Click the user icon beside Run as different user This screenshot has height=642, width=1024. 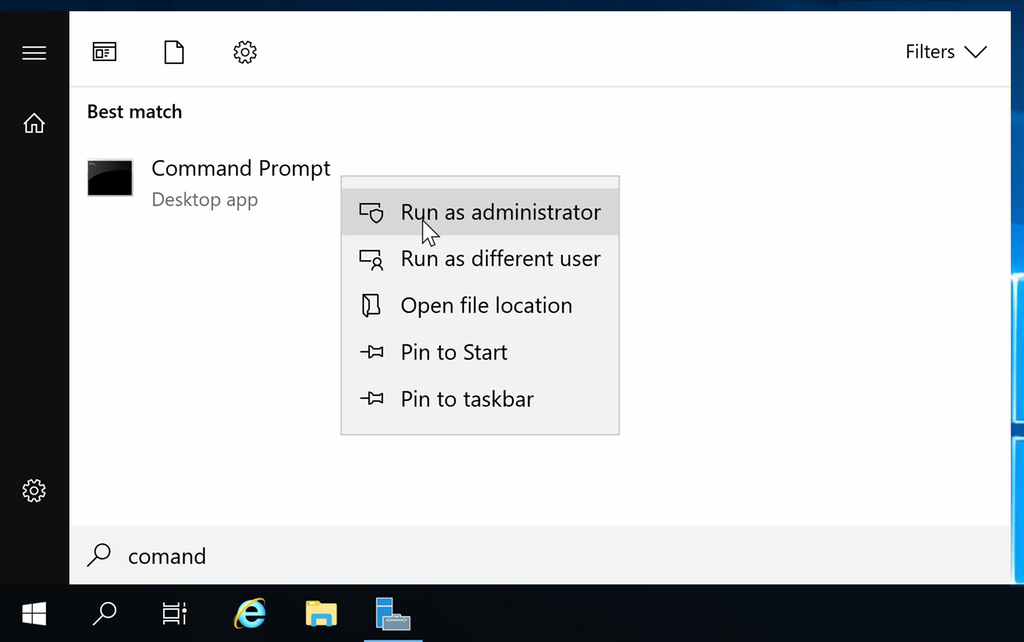click(371, 259)
